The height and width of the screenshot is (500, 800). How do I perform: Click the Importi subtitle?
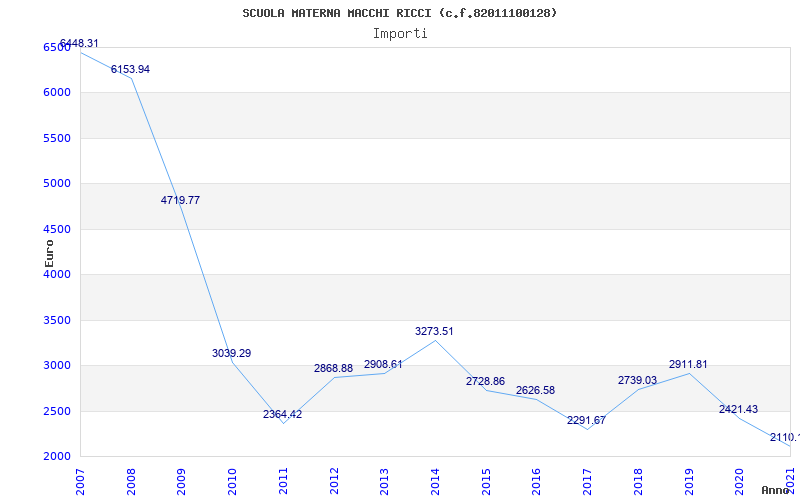400,34
